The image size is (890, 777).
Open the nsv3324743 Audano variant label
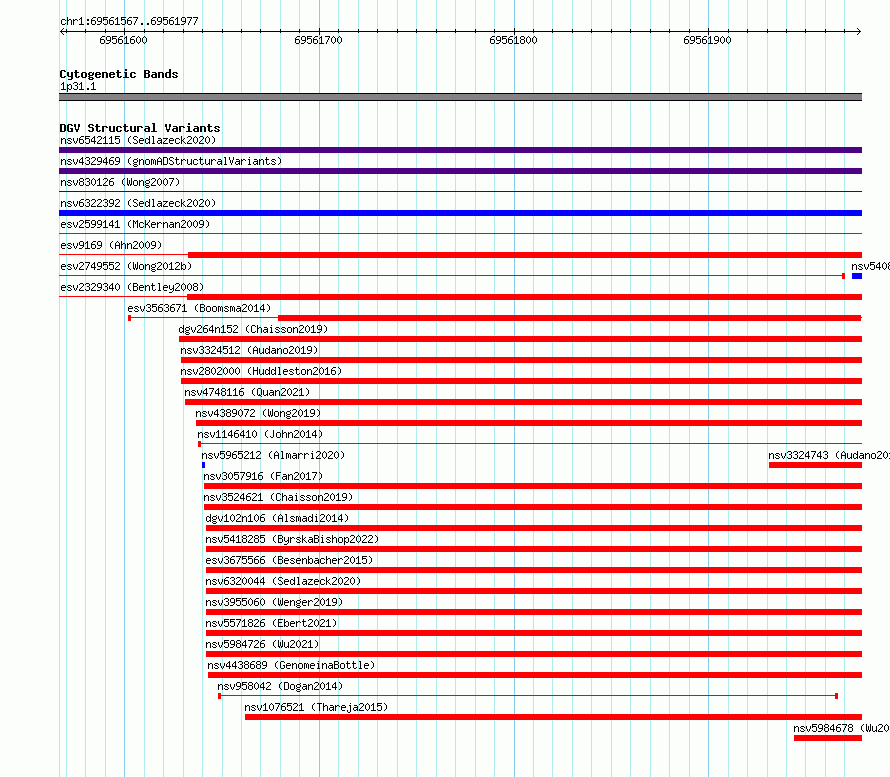tap(829, 455)
